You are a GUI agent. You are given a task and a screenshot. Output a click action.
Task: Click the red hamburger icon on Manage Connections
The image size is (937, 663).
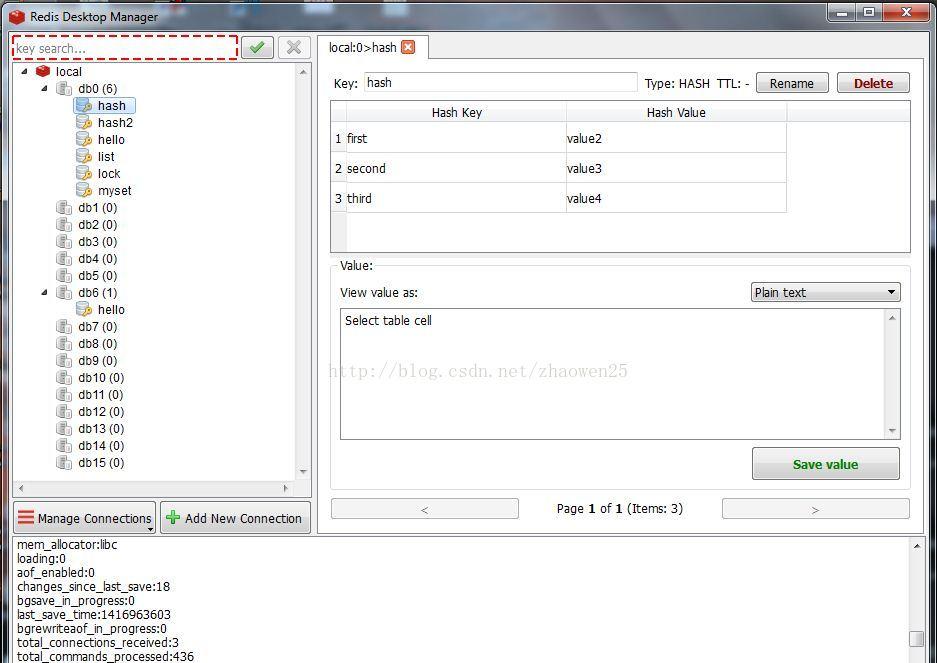pyautogui.click(x=26, y=517)
